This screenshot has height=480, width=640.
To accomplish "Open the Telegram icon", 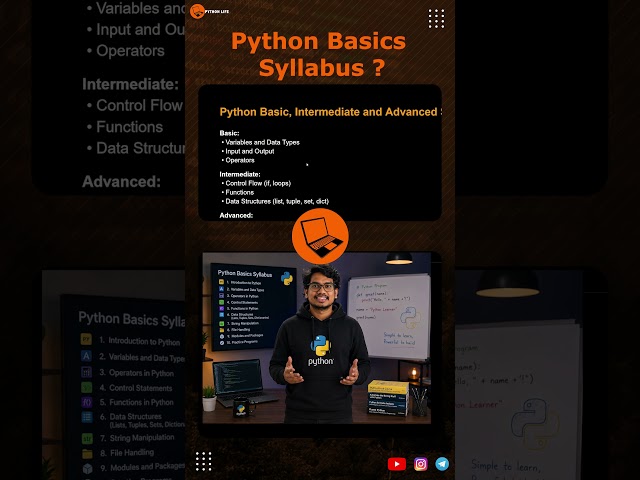I will click(442, 464).
